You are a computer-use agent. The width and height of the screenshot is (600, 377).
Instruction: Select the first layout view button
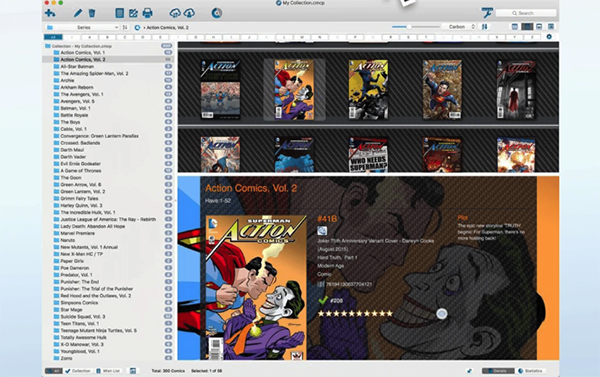515,27
